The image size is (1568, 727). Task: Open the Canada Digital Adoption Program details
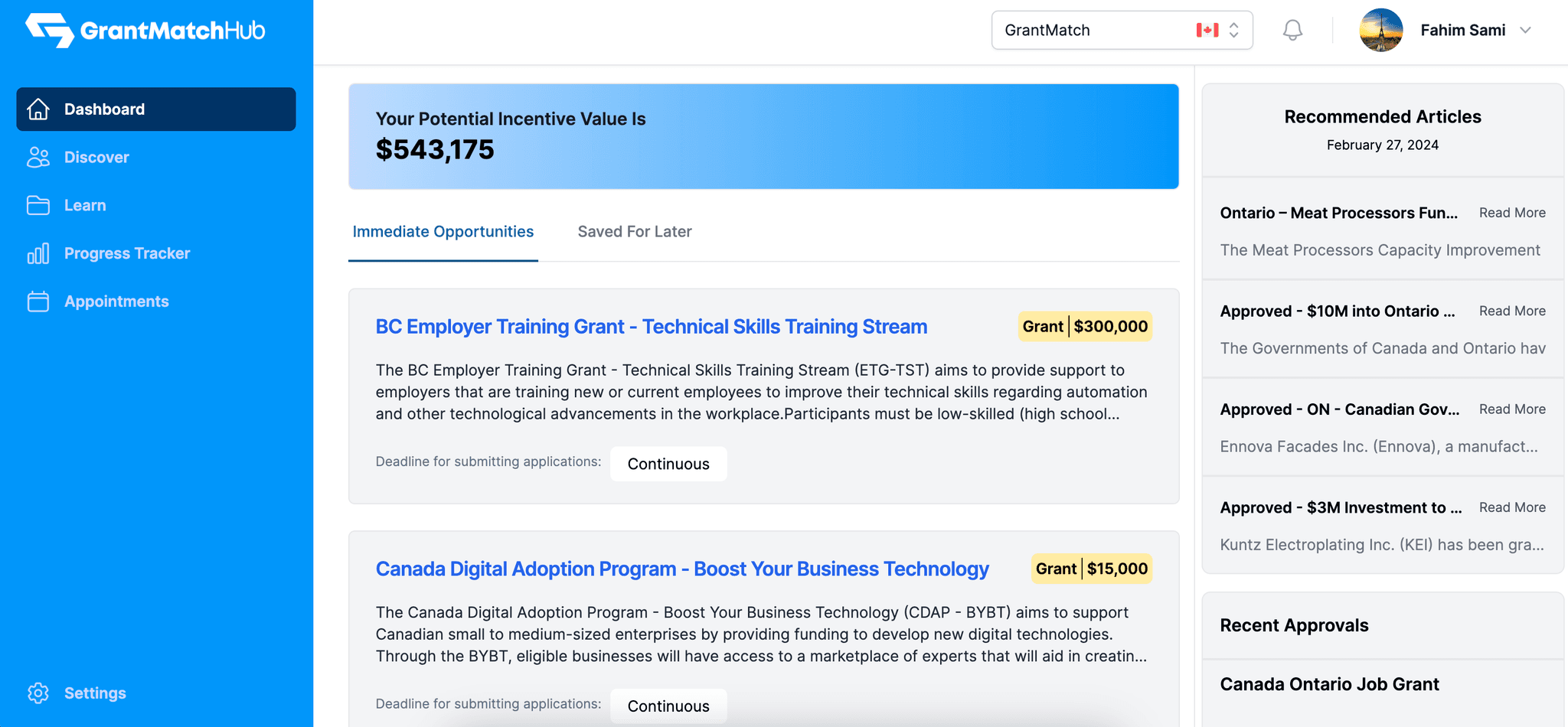click(x=681, y=569)
